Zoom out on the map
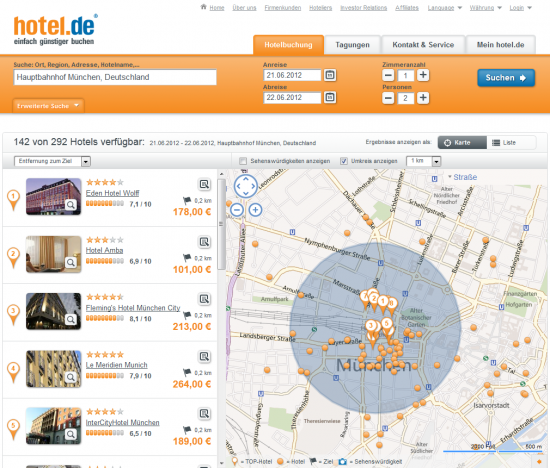 click(x=237, y=210)
